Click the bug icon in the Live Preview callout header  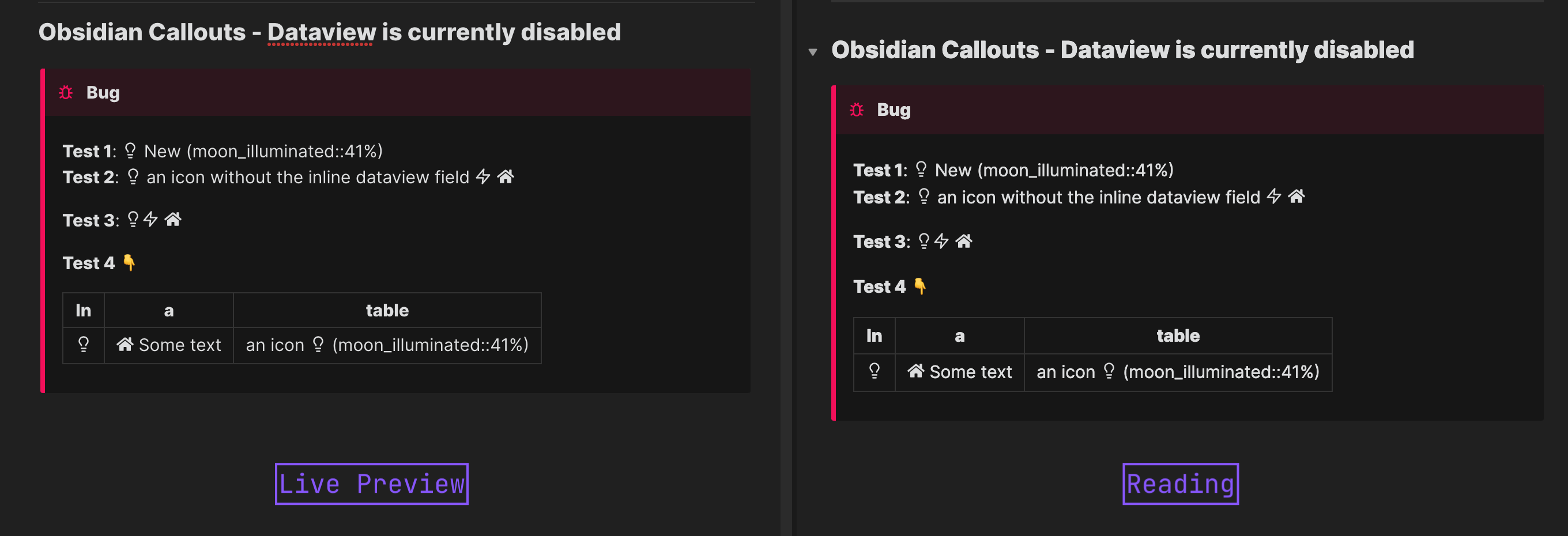point(66,92)
